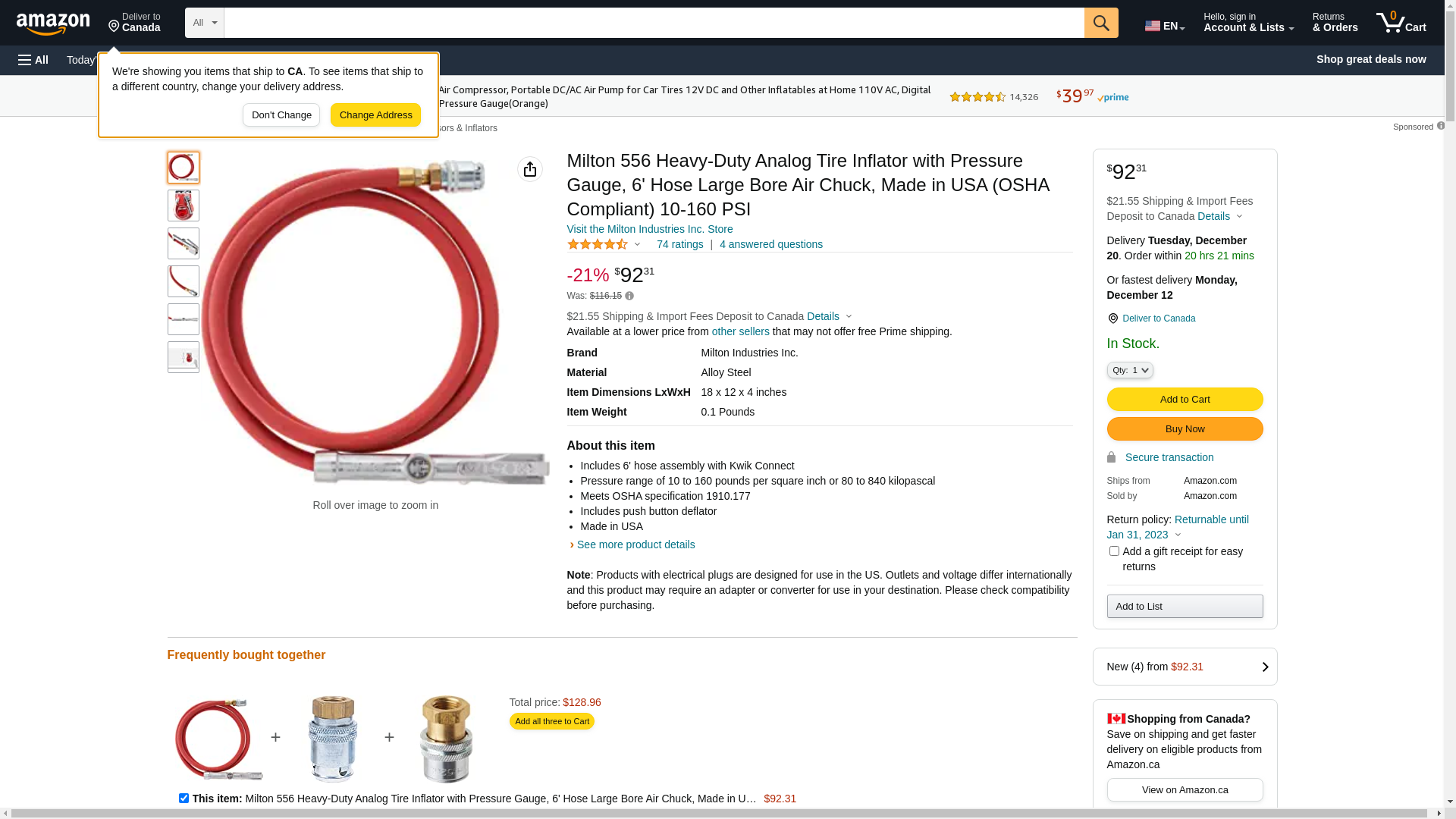Screen dimensions: 1456x819
Task: Open Returns & Orders
Action: 1335,23
